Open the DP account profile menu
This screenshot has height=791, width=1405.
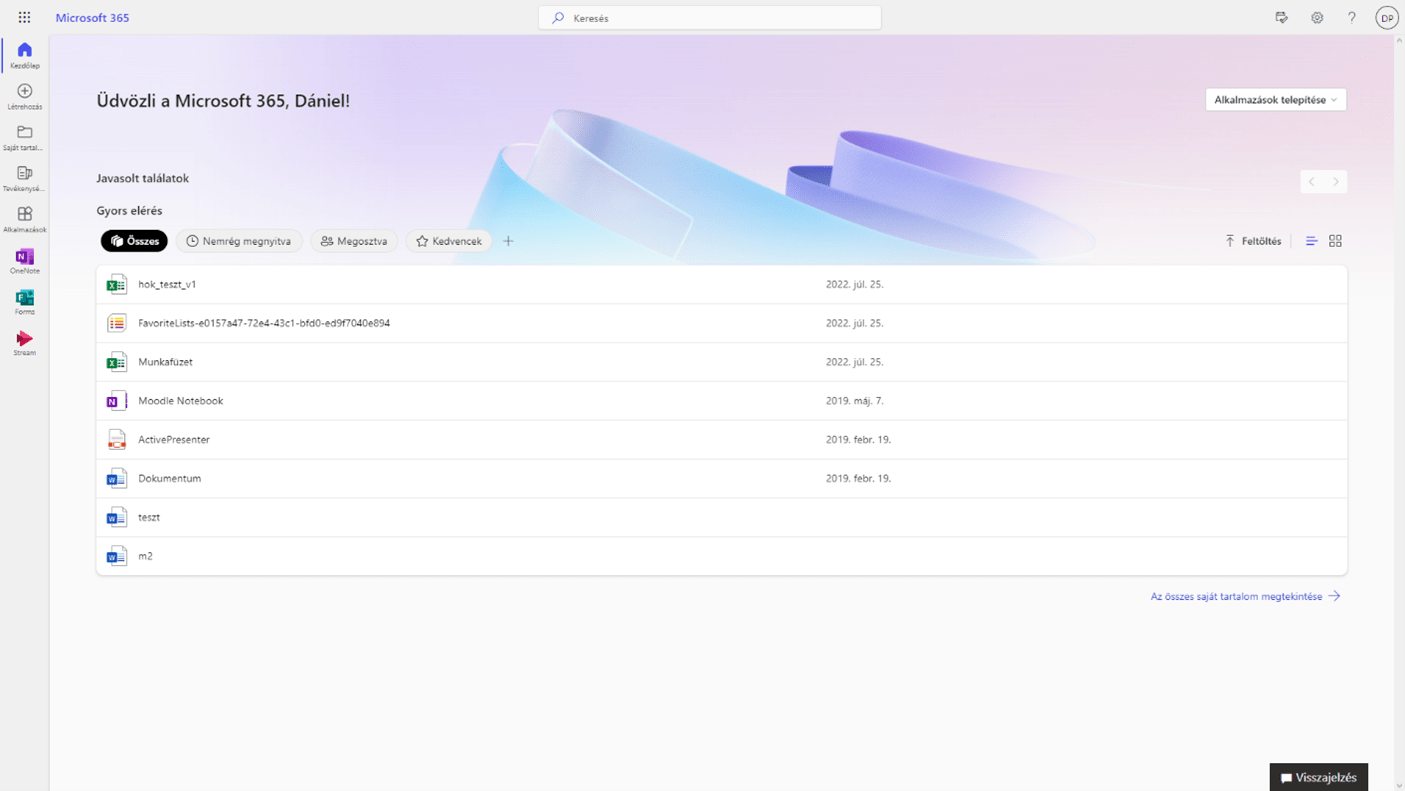tap(1386, 17)
